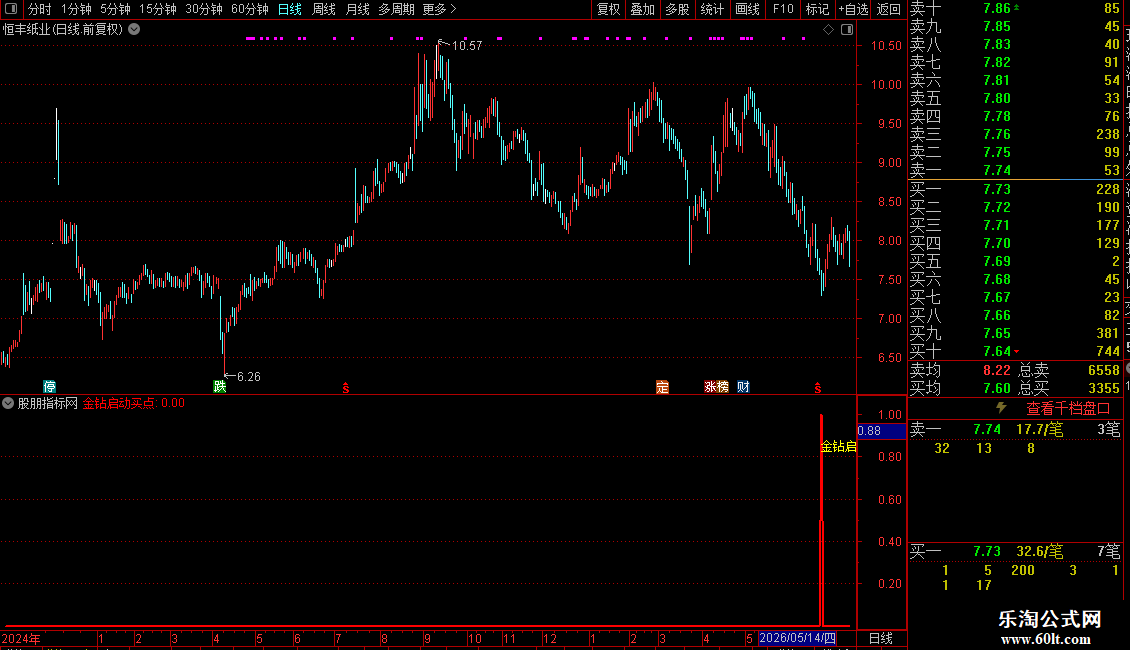The image size is (1130, 650).
Task: Click the 32.6/笔 buy queue text
Action: 1039,551
